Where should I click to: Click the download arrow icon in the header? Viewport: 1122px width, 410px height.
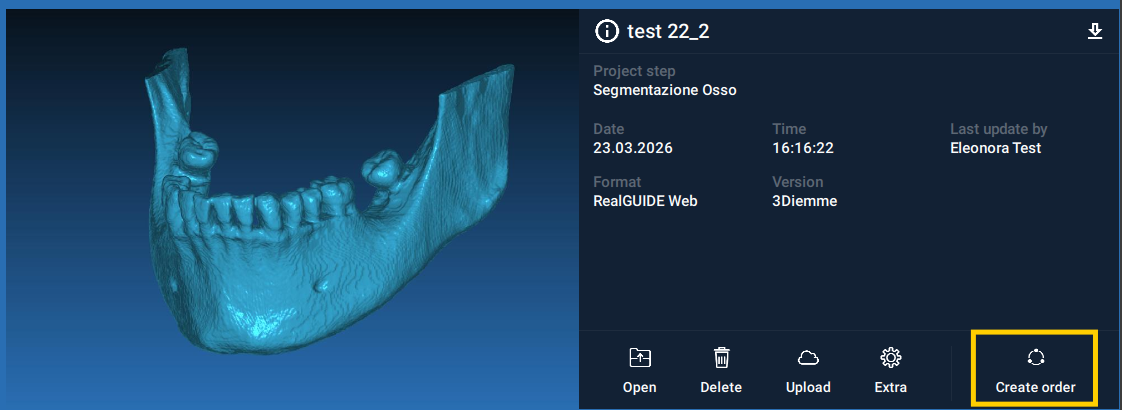point(1095,32)
